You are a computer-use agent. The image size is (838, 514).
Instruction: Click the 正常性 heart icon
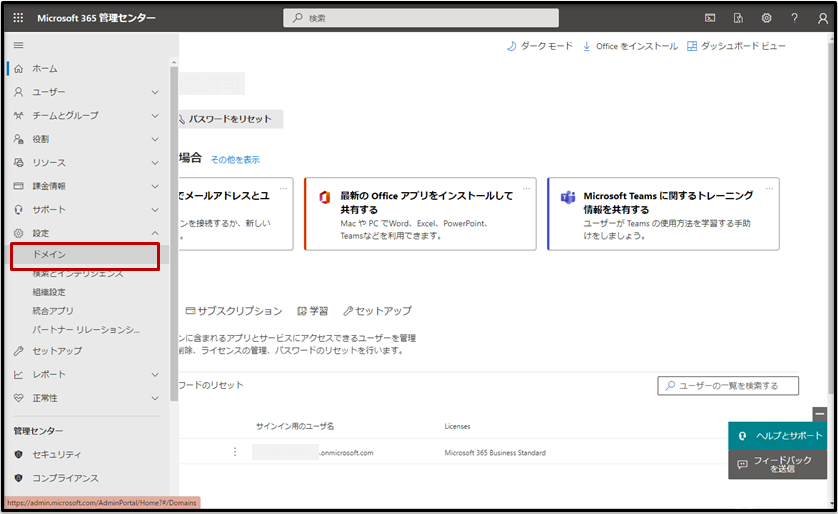pos(19,398)
